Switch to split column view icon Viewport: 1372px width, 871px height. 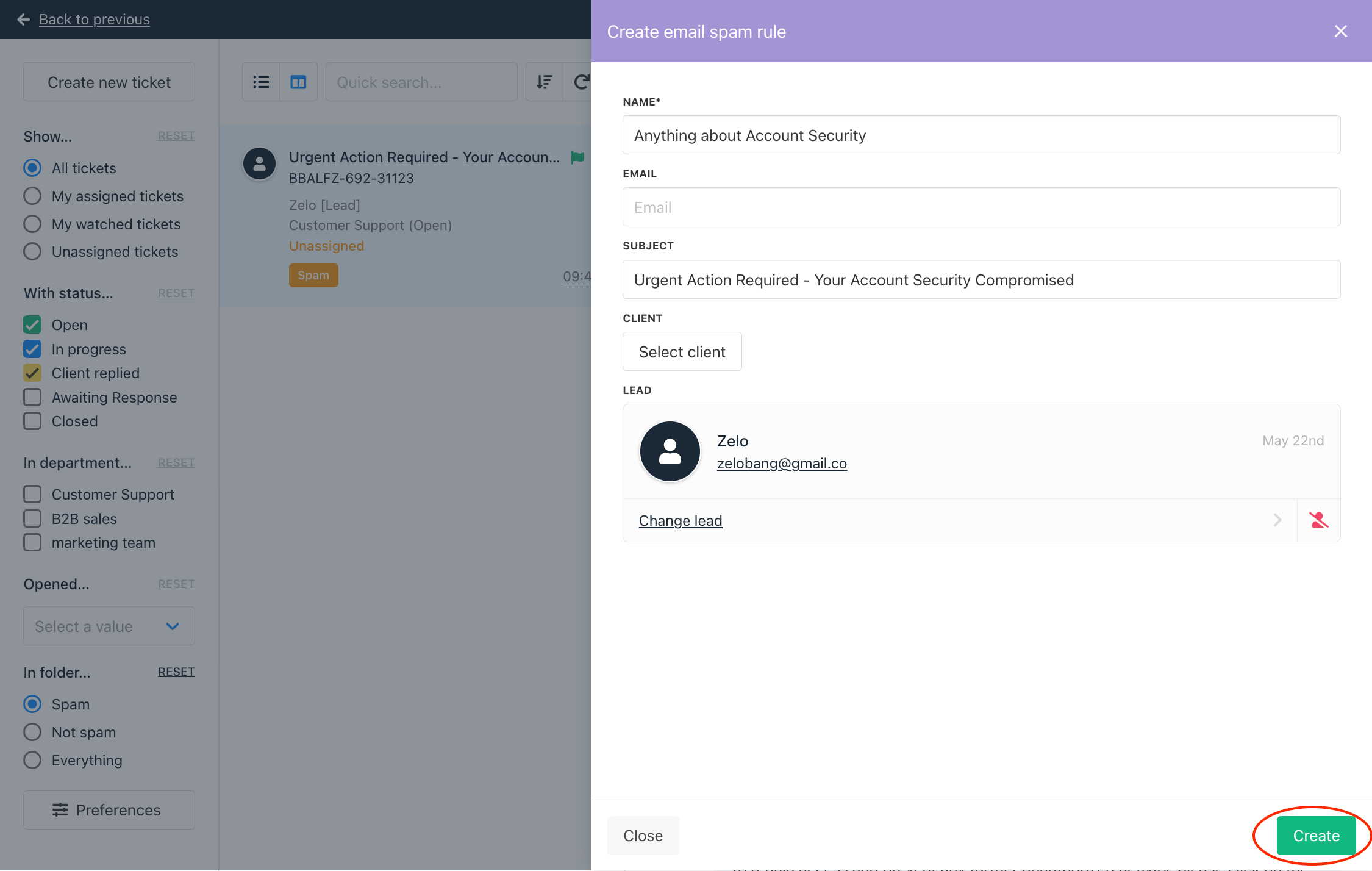(298, 82)
